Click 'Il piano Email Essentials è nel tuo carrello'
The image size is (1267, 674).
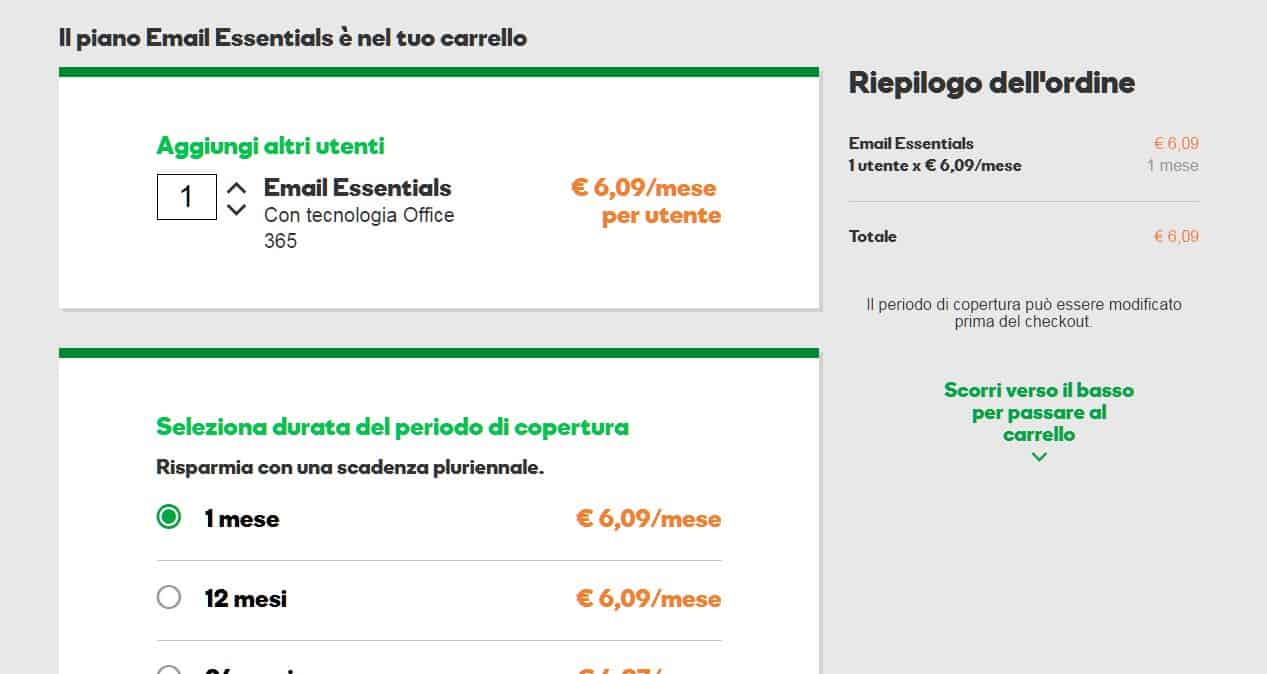[x=291, y=38]
